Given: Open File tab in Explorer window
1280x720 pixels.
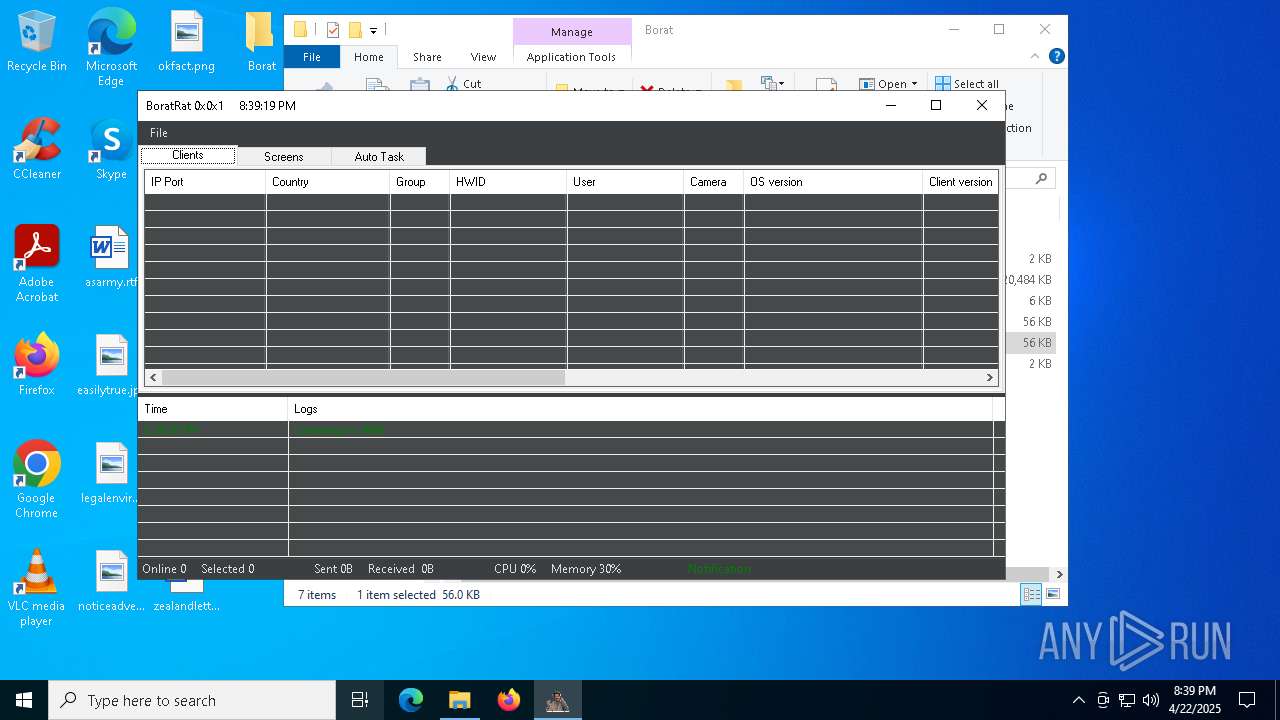Looking at the screenshot, I should tap(312, 57).
